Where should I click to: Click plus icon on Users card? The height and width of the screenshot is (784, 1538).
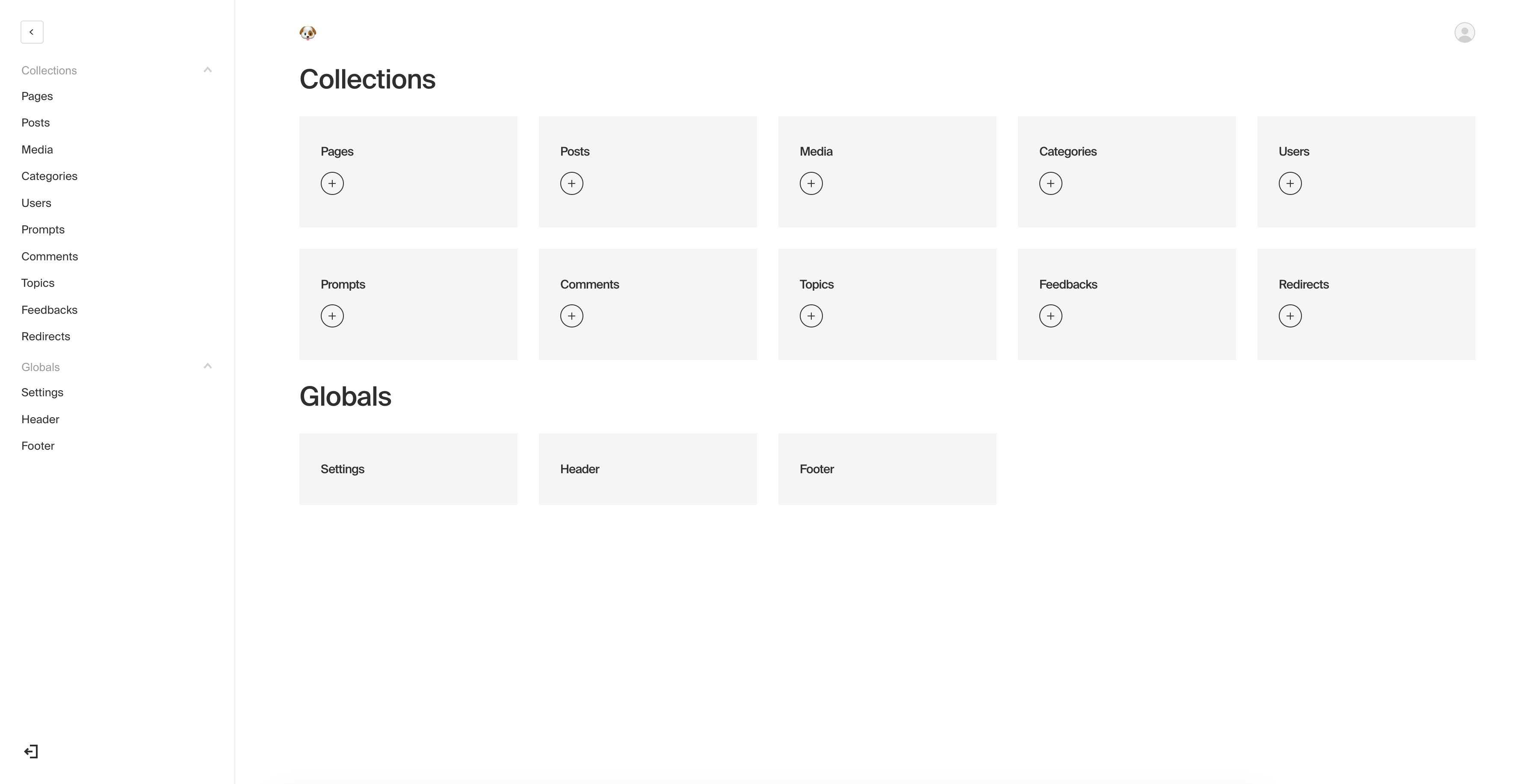(1290, 183)
